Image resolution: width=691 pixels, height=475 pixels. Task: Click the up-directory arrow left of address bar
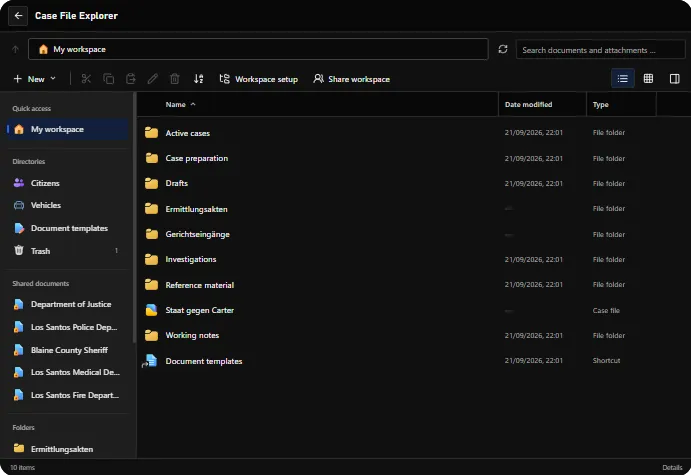(15, 49)
